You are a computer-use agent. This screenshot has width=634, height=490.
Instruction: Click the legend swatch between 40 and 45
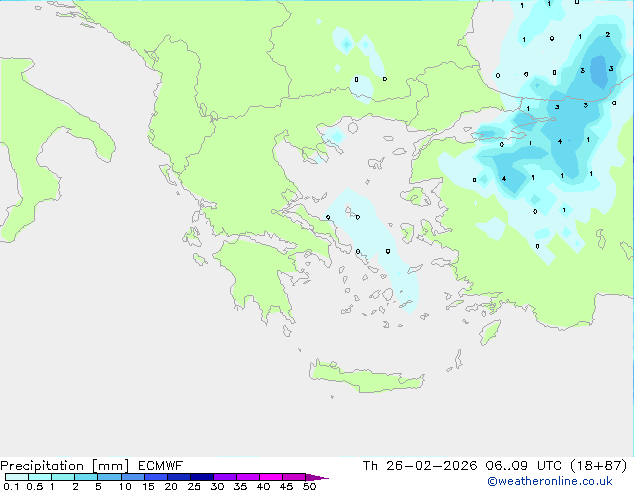coord(271,477)
